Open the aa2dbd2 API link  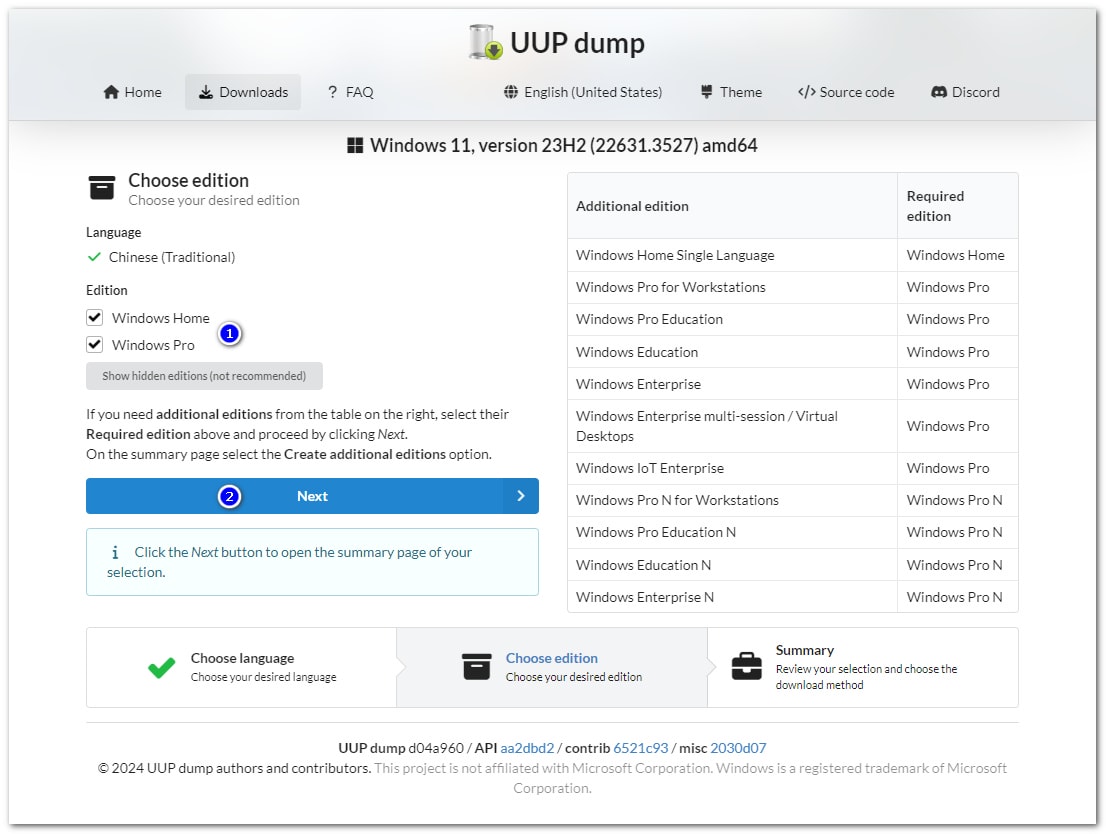528,748
